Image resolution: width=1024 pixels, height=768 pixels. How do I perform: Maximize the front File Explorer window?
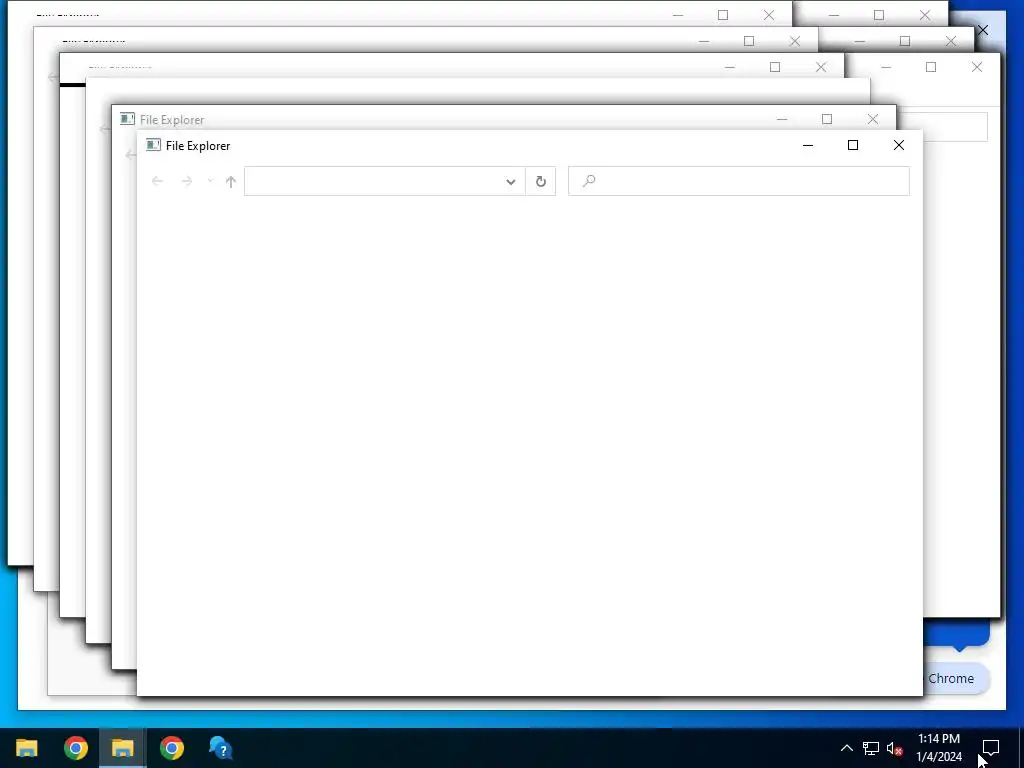[853, 145]
